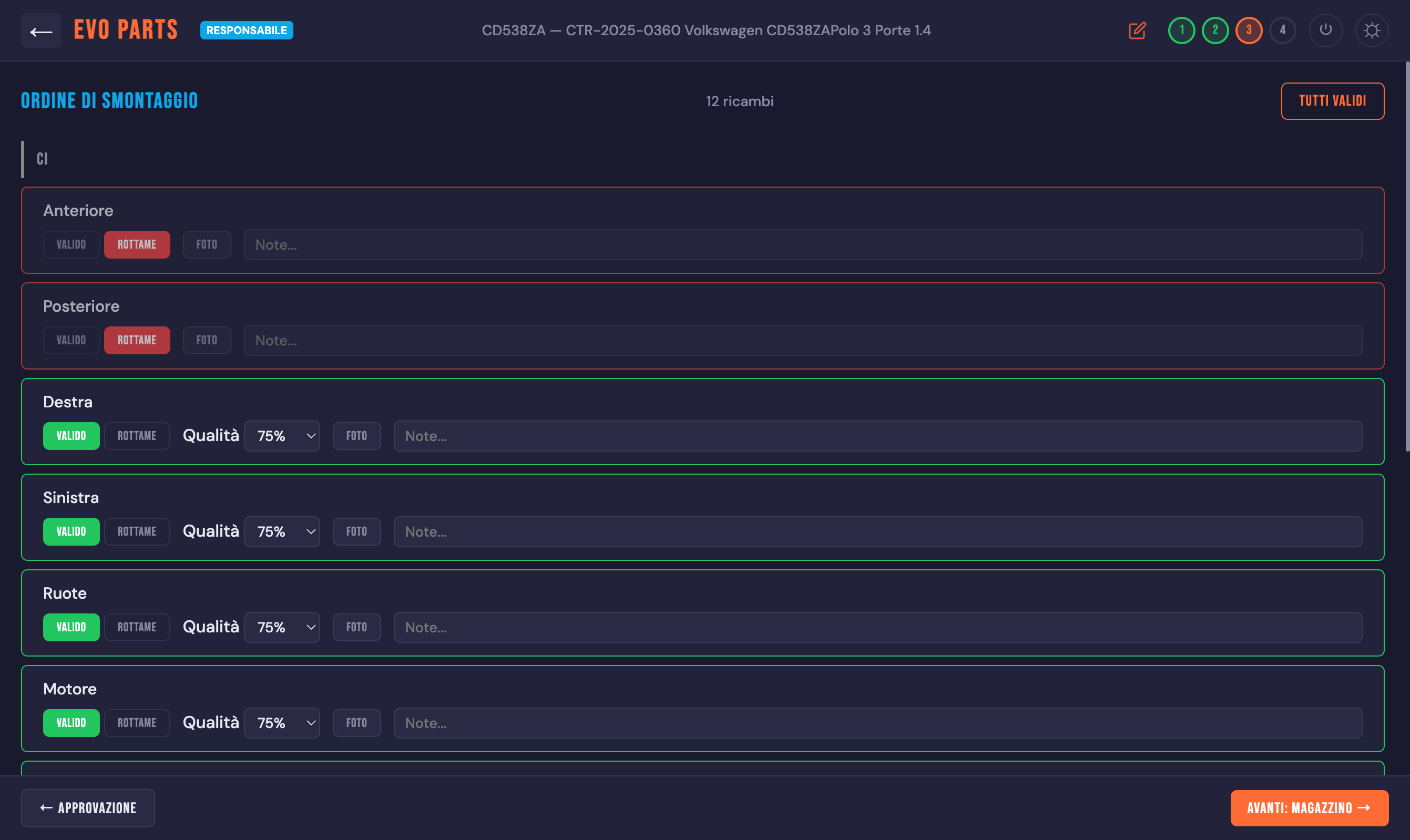Toggle light theme sun icon

(x=1371, y=30)
